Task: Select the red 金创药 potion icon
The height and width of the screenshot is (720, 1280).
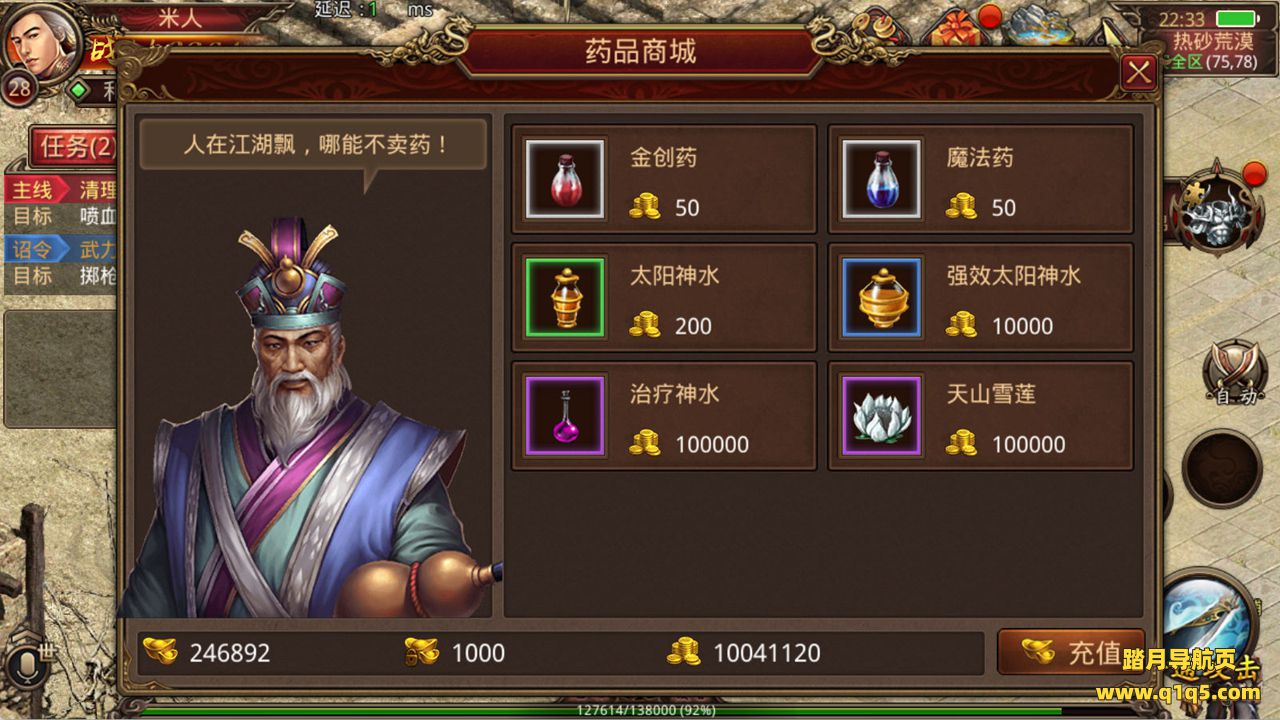Action: (x=564, y=179)
